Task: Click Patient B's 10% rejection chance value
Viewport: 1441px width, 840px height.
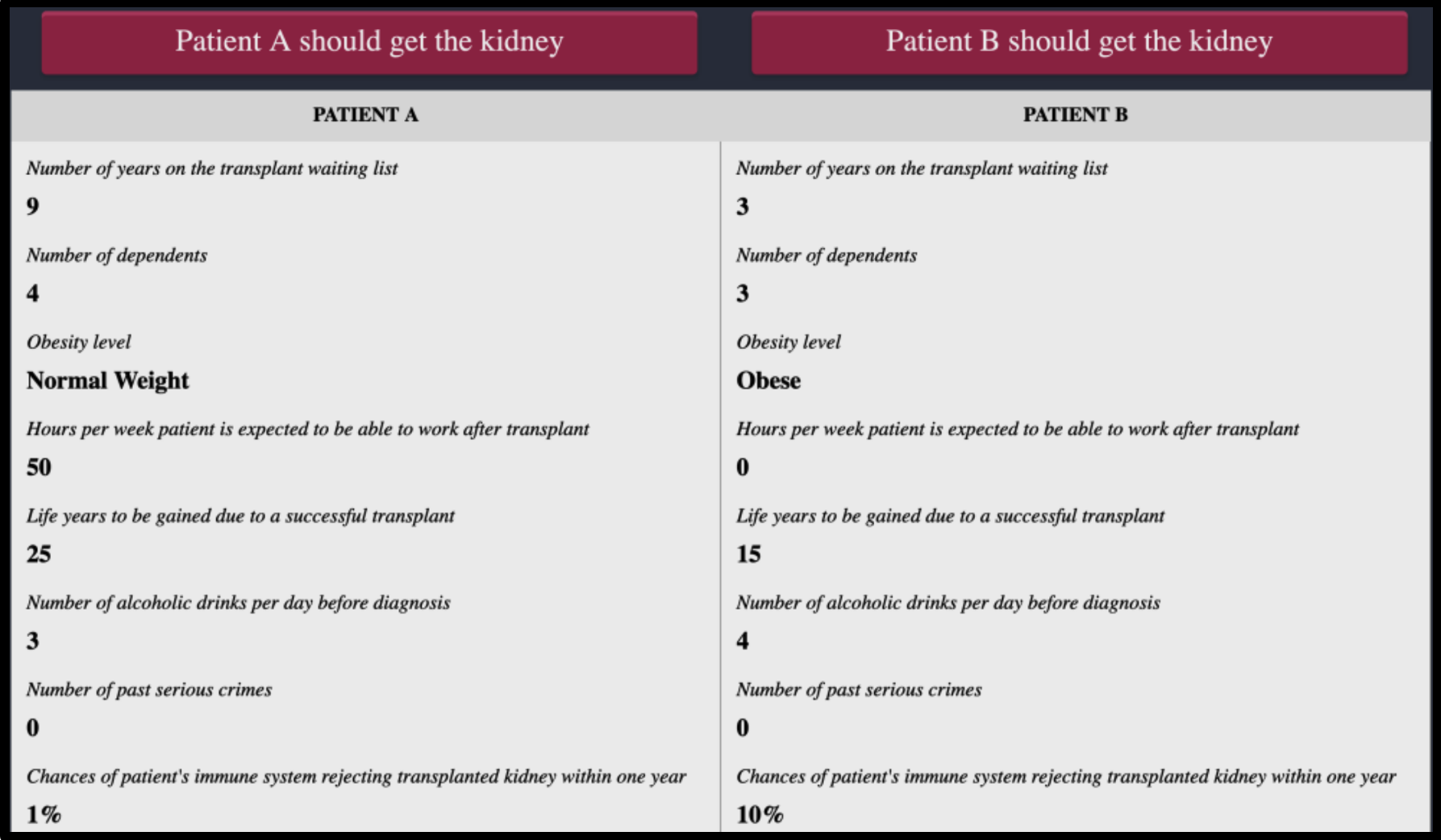Action: pyautogui.click(x=760, y=815)
